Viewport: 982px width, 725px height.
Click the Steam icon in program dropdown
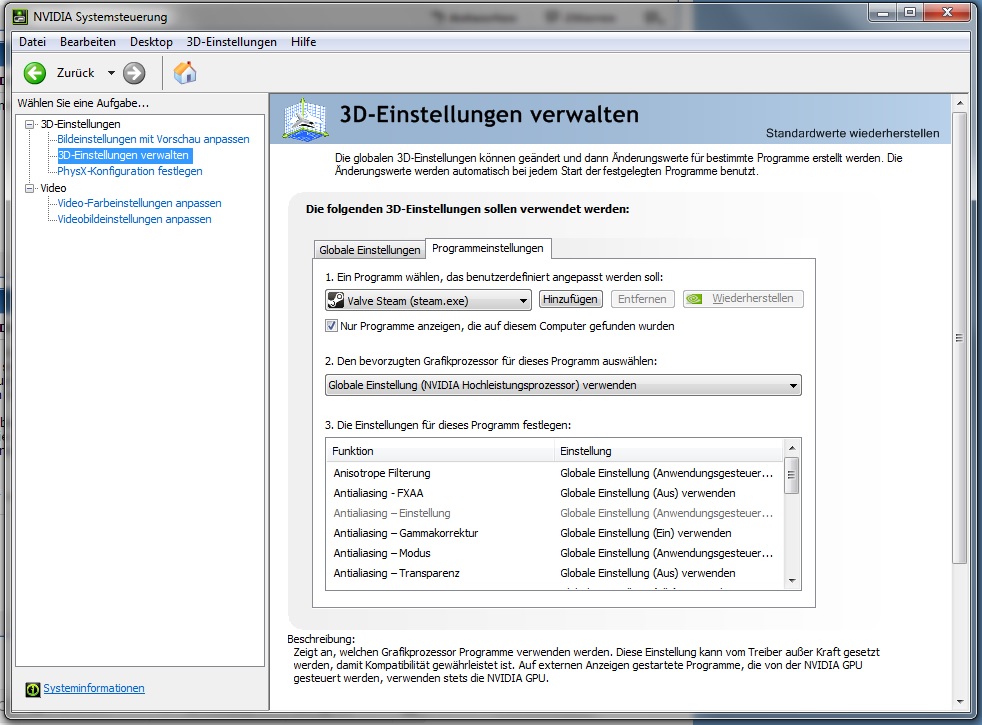pos(336,301)
